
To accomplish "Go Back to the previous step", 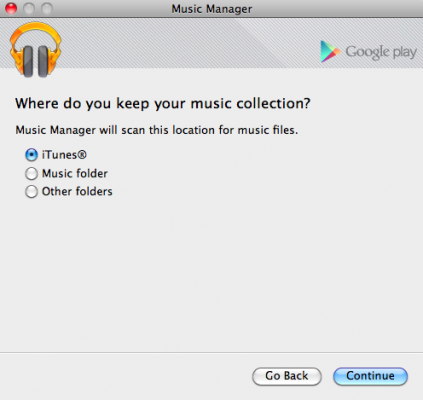I will 287,376.
